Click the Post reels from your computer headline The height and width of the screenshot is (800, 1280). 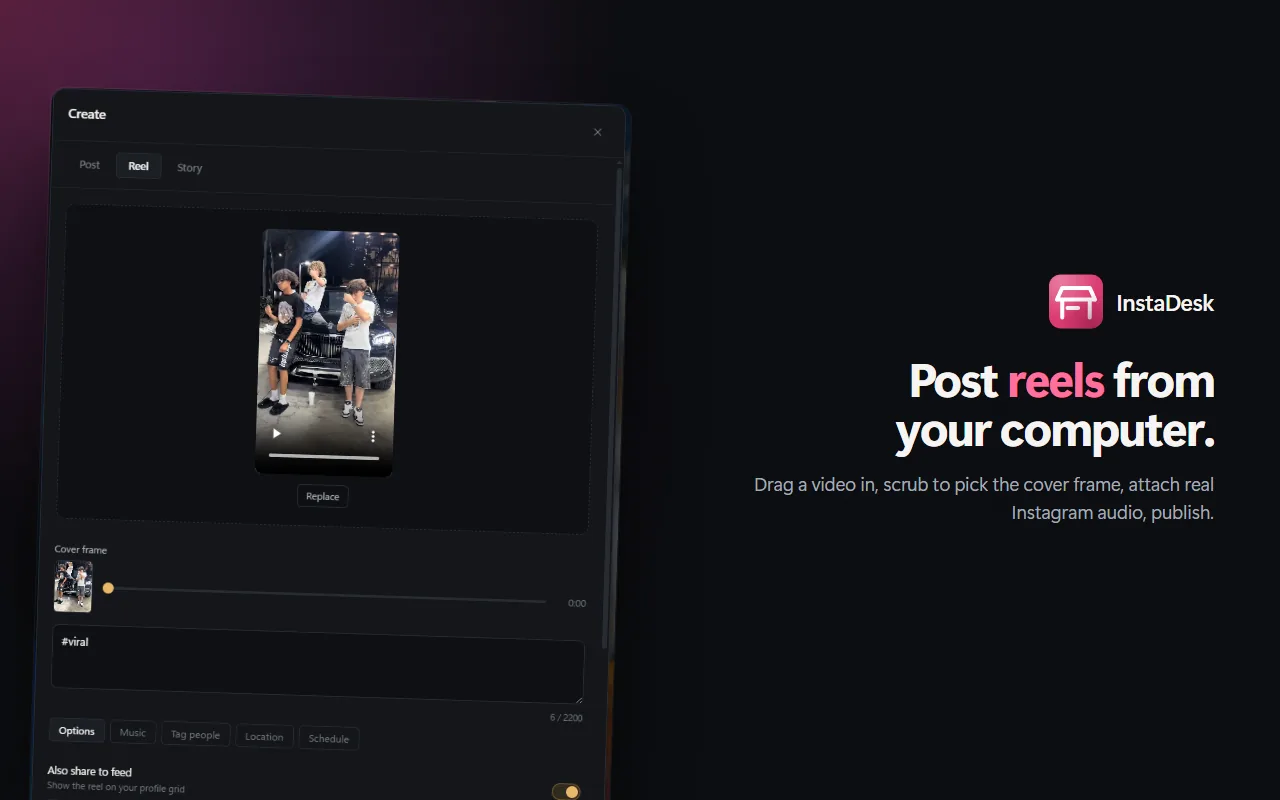tap(1055, 406)
